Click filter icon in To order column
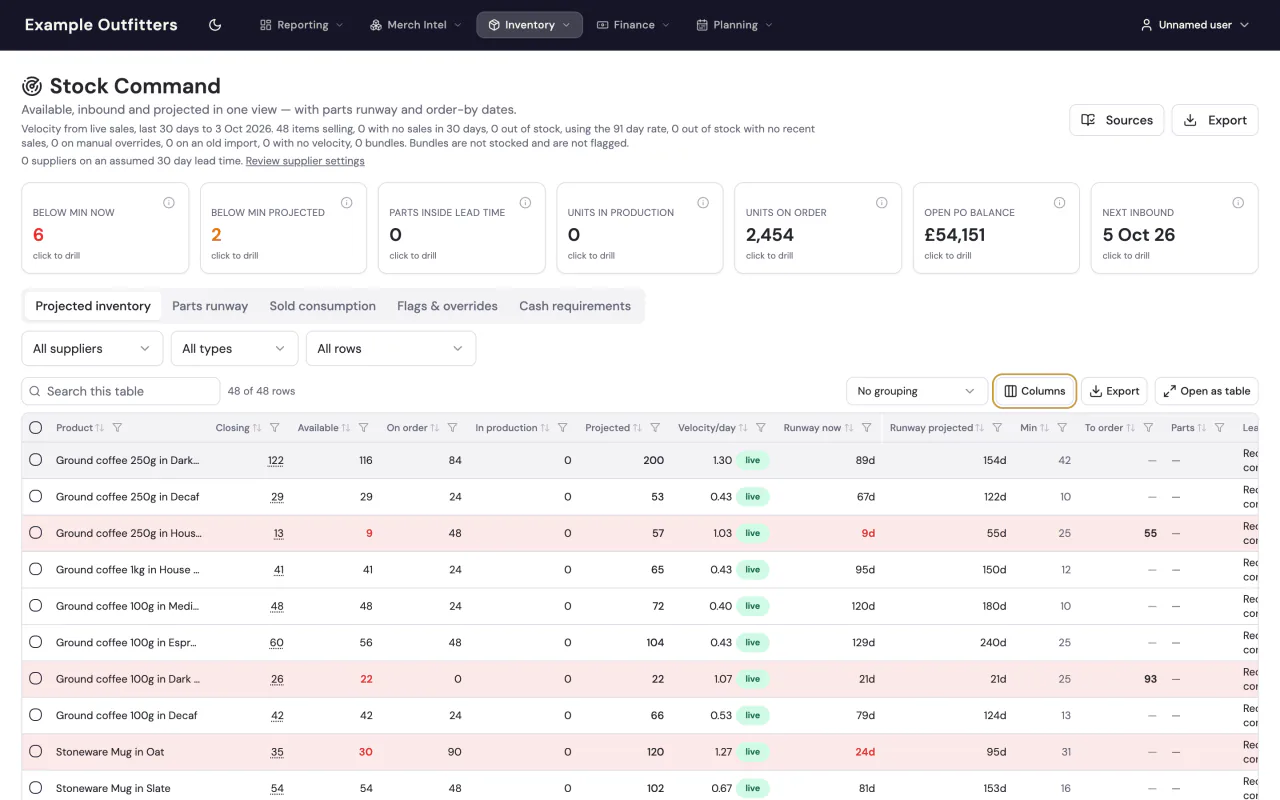This screenshot has height=800, width=1280. [x=1148, y=428]
